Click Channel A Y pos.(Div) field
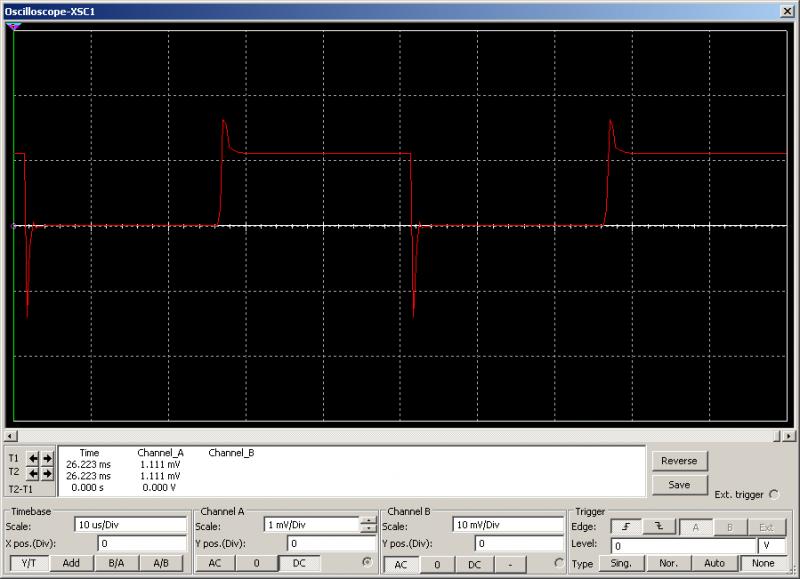This screenshot has height=579, width=800. [x=332, y=544]
